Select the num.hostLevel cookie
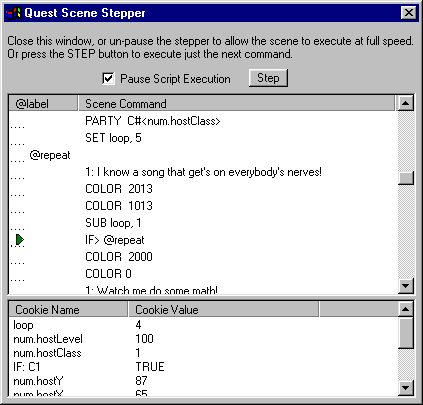Screen dimensions: 423x405 pos(48,339)
